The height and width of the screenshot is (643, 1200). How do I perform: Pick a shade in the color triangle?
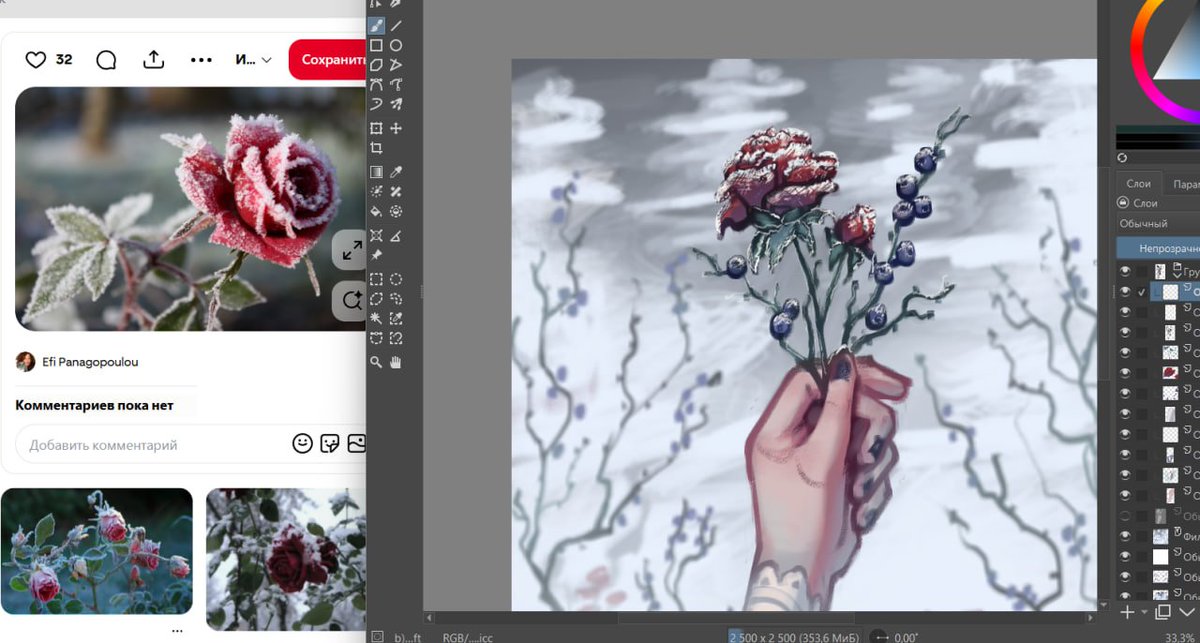tap(1180, 60)
